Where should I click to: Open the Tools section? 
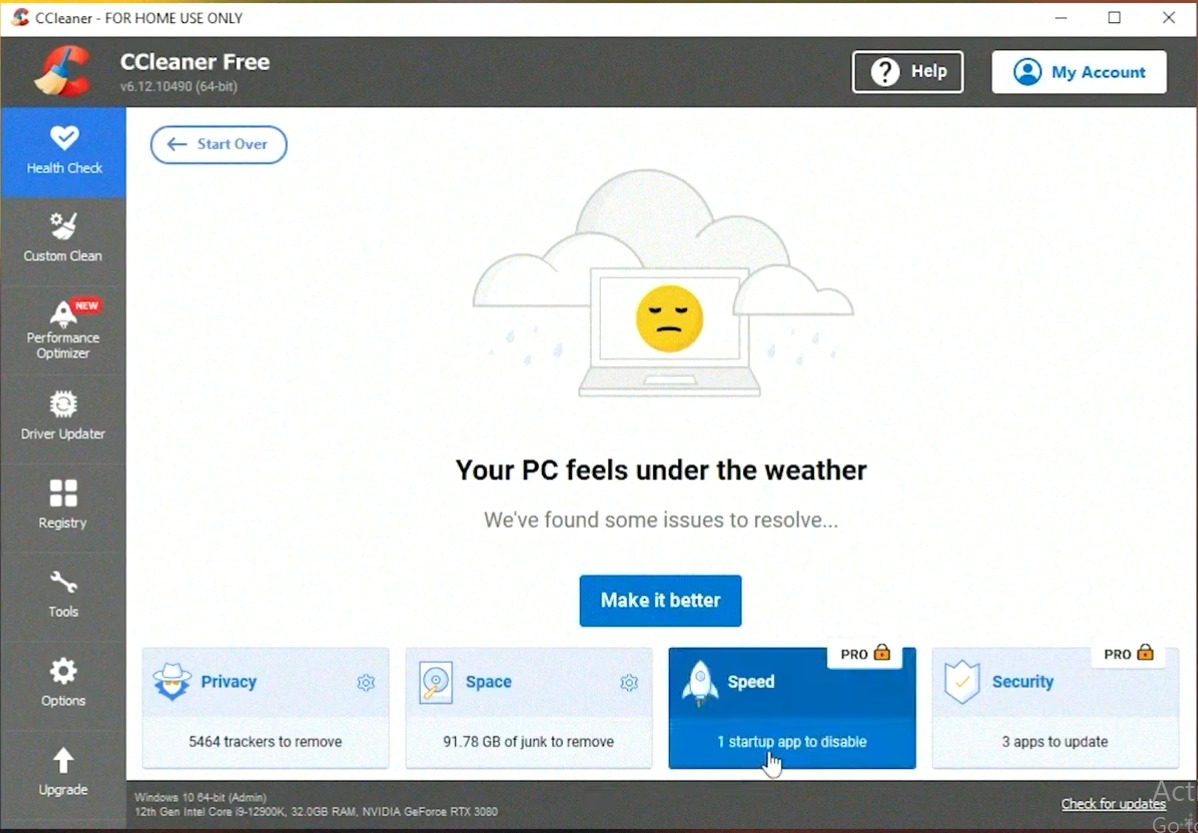coord(63,595)
